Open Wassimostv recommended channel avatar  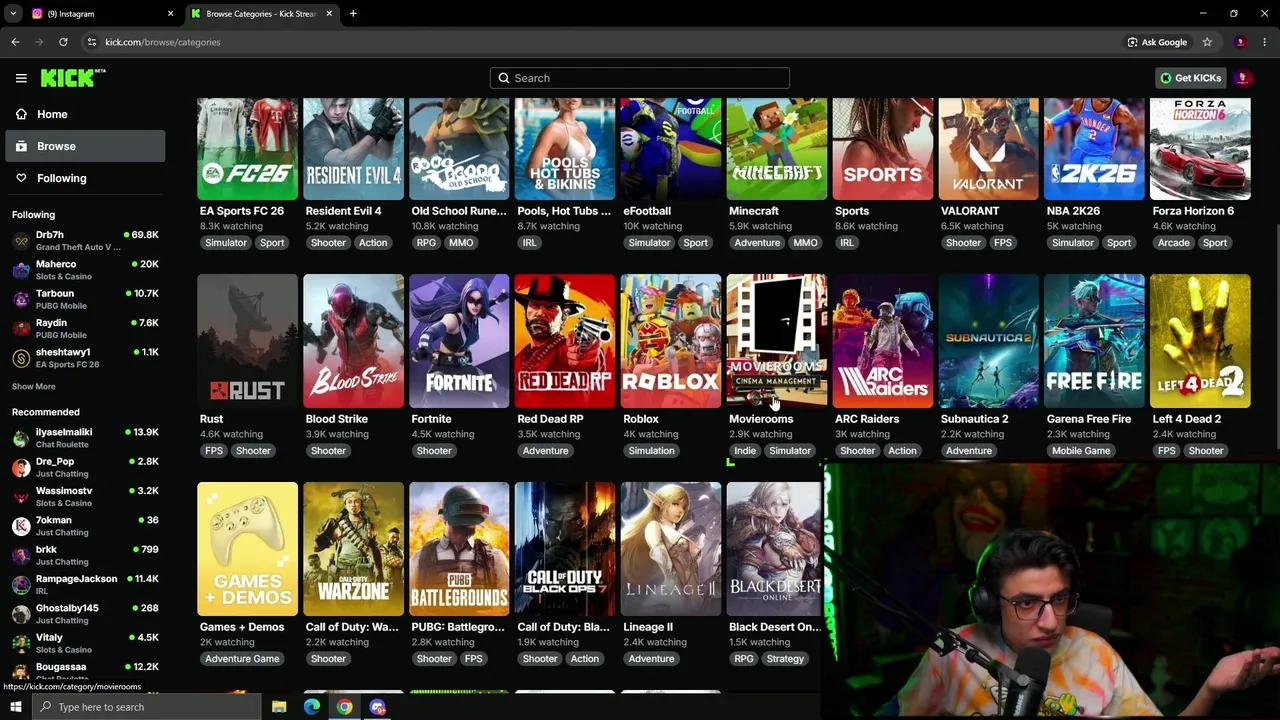(x=21, y=497)
